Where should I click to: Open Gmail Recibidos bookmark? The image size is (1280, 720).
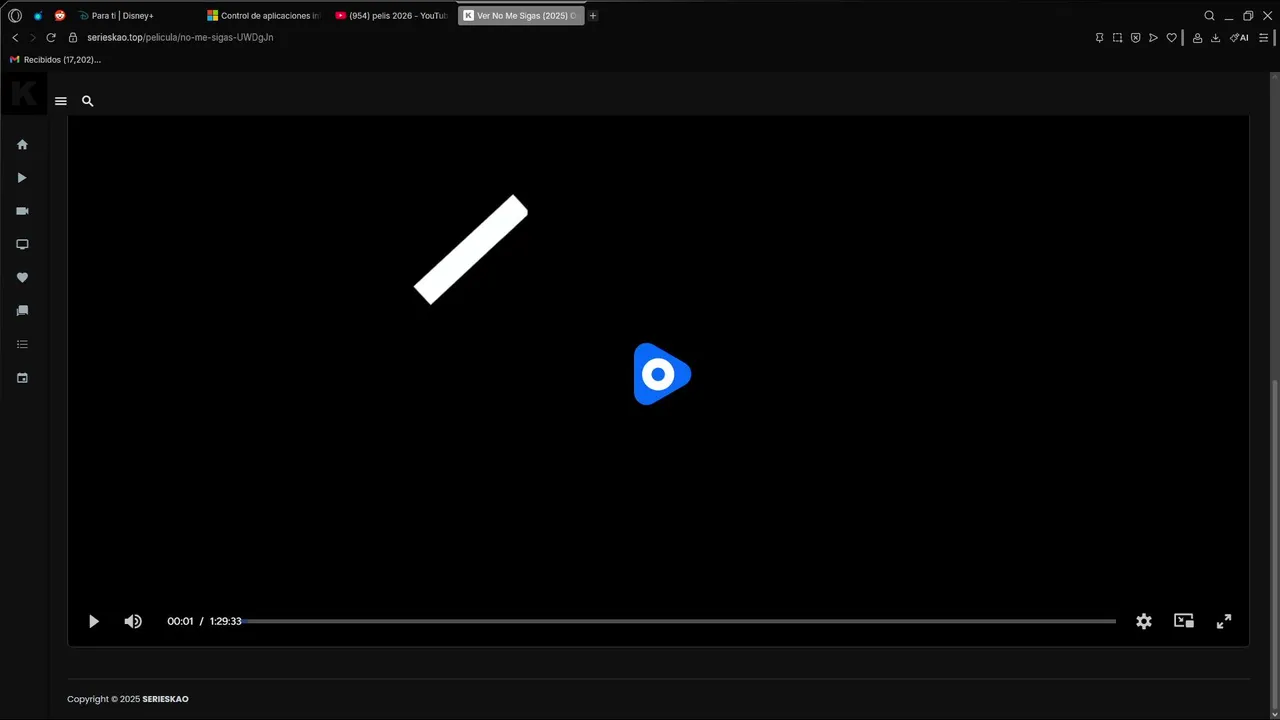point(55,60)
